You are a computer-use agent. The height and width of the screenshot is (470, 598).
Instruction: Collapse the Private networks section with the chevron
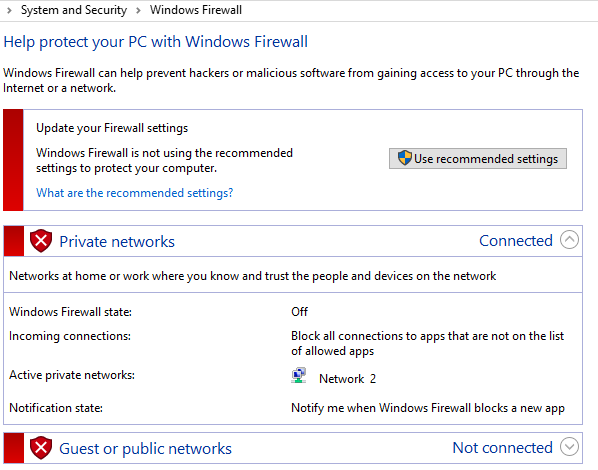pyautogui.click(x=569, y=240)
